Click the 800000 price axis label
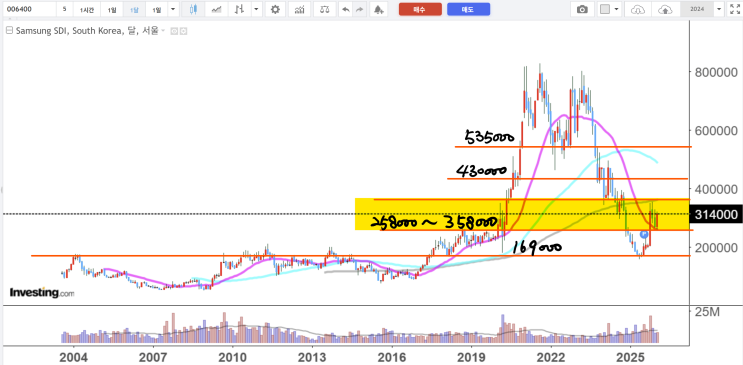743x365 pixels. pyautogui.click(x=716, y=73)
